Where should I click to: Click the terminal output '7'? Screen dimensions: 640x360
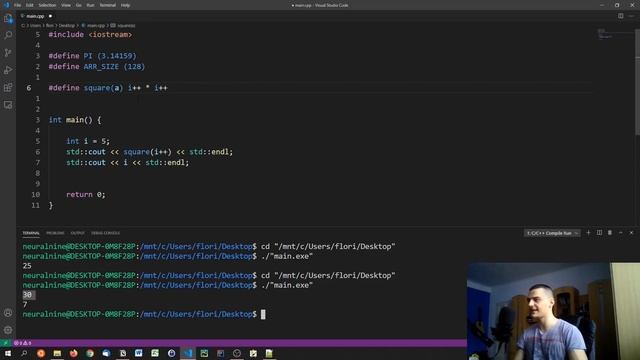tap(25, 304)
